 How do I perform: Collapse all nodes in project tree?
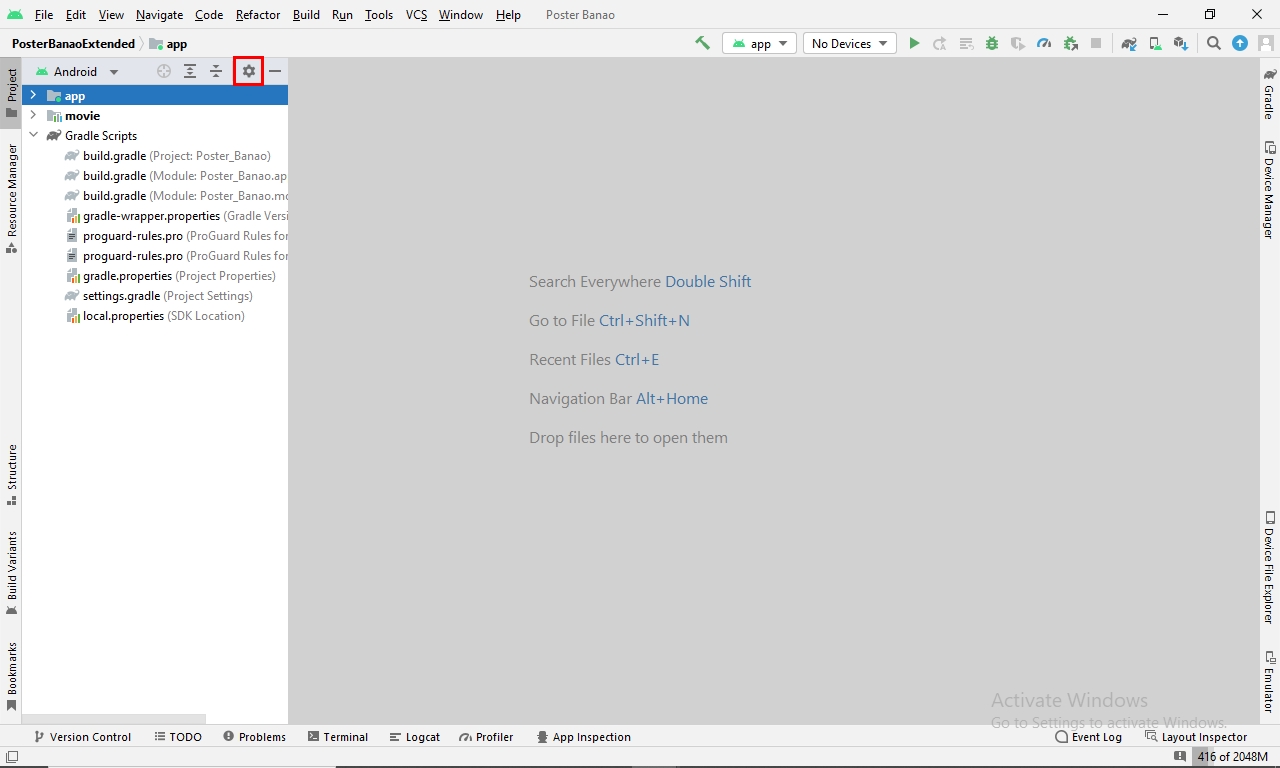point(216,71)
